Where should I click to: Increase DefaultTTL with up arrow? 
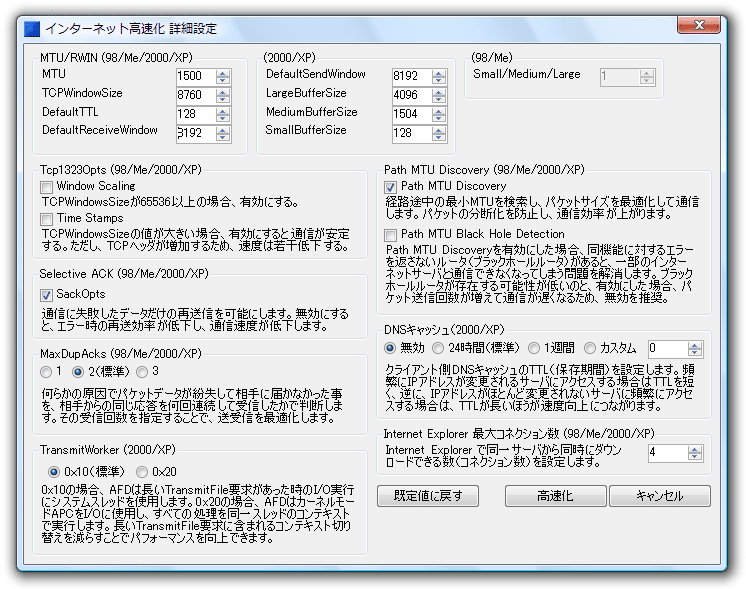pos(223,111)
